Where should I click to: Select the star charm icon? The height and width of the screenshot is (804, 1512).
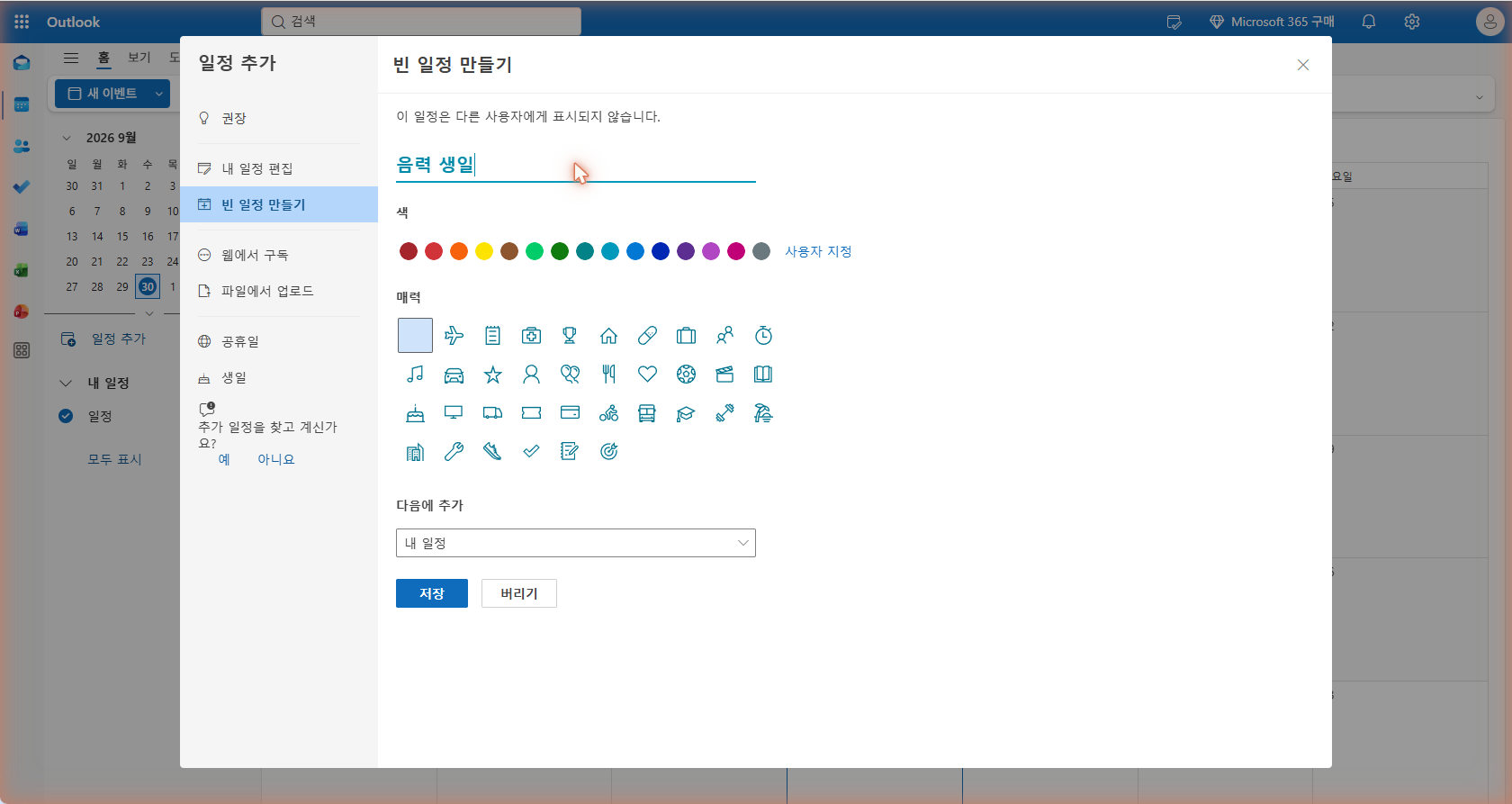pos(492,375)
